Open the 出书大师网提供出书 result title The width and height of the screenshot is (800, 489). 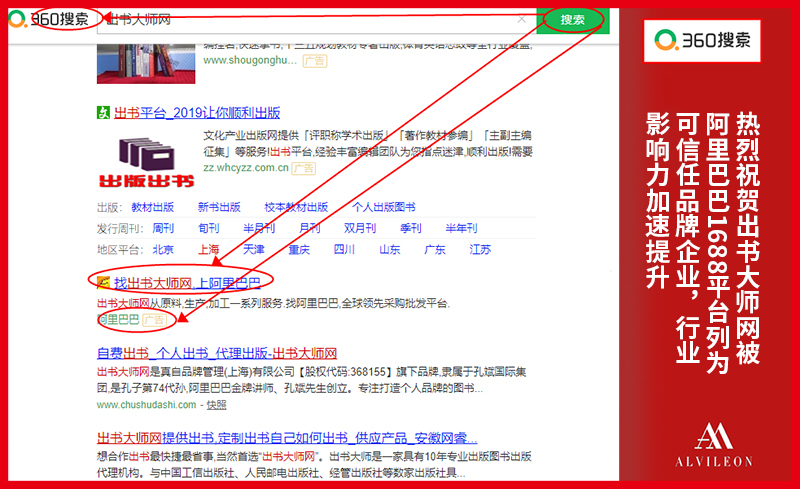pyautogui.click(x=287, y=438)
